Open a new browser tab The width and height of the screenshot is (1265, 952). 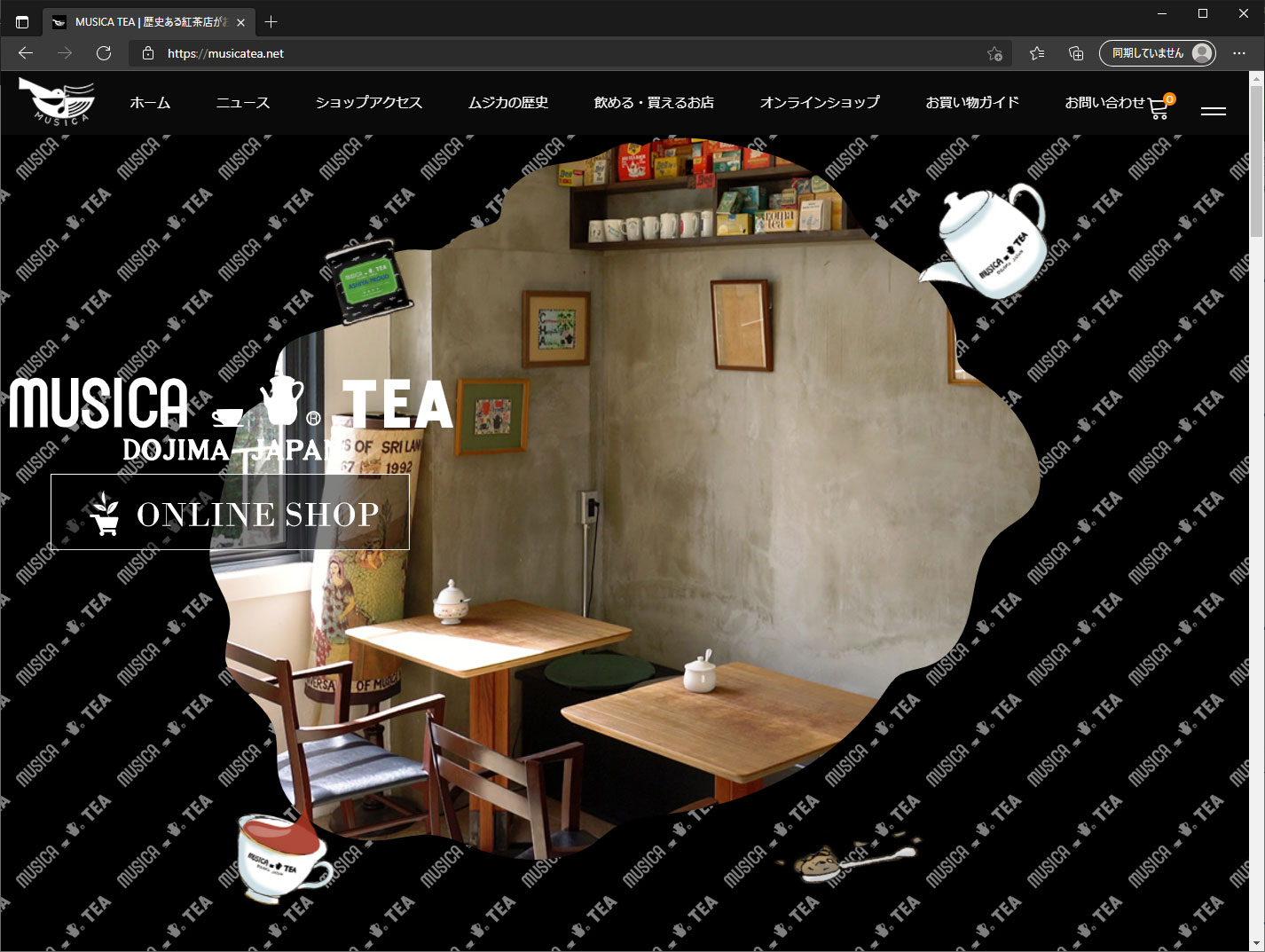click(271, 21)
